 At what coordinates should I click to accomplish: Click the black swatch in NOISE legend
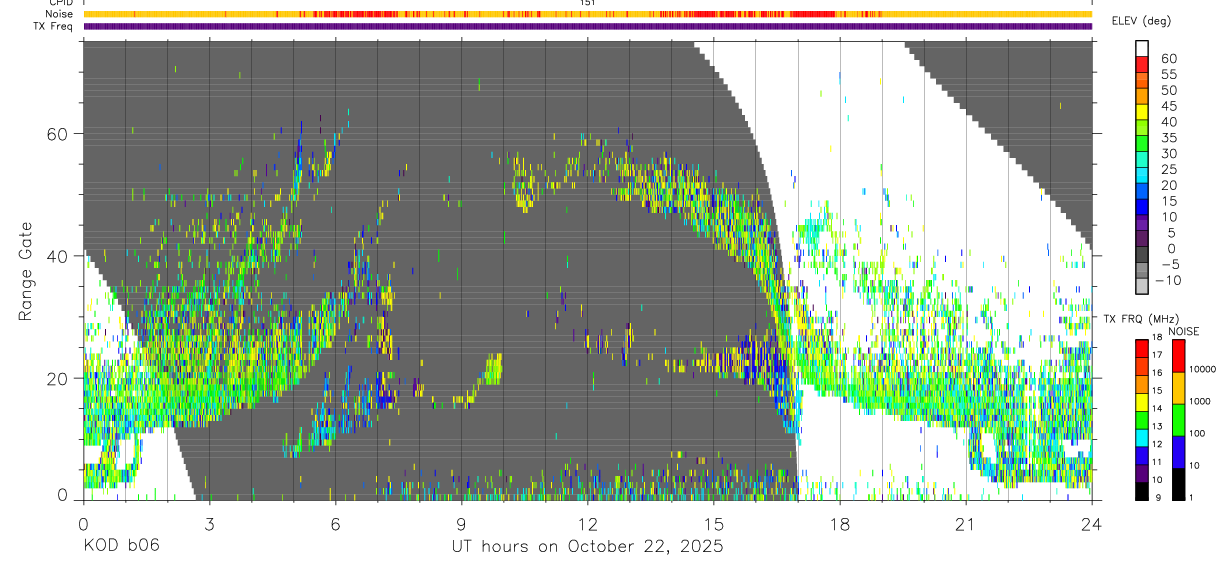pyautogui.click(x=1178, y=484)
